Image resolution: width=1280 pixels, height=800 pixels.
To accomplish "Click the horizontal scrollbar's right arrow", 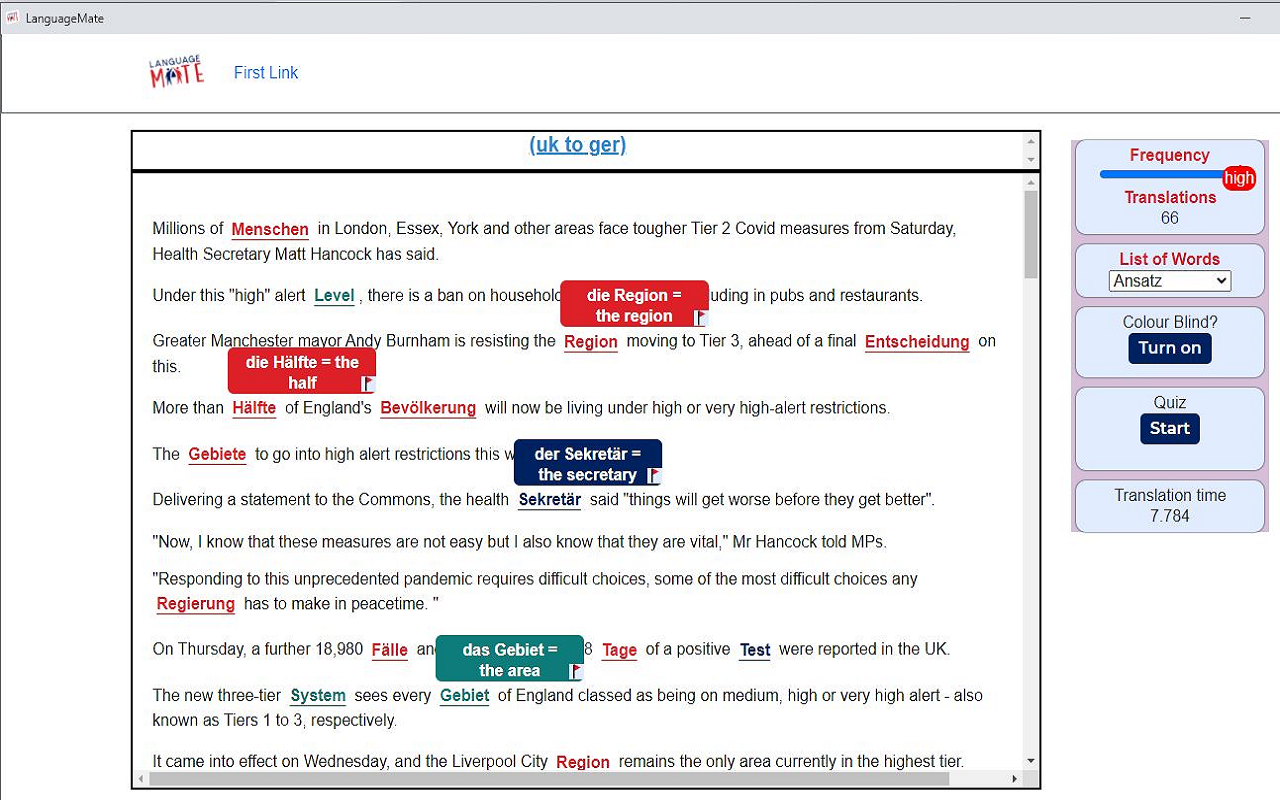I will [x=1015, y=778].
